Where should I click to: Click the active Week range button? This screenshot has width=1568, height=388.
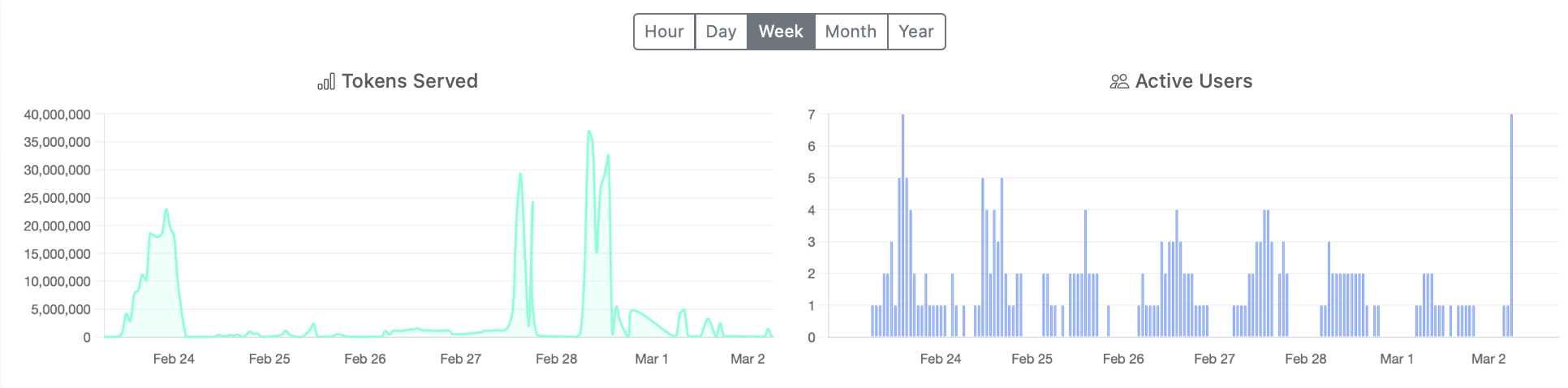(x=781, y=32)
